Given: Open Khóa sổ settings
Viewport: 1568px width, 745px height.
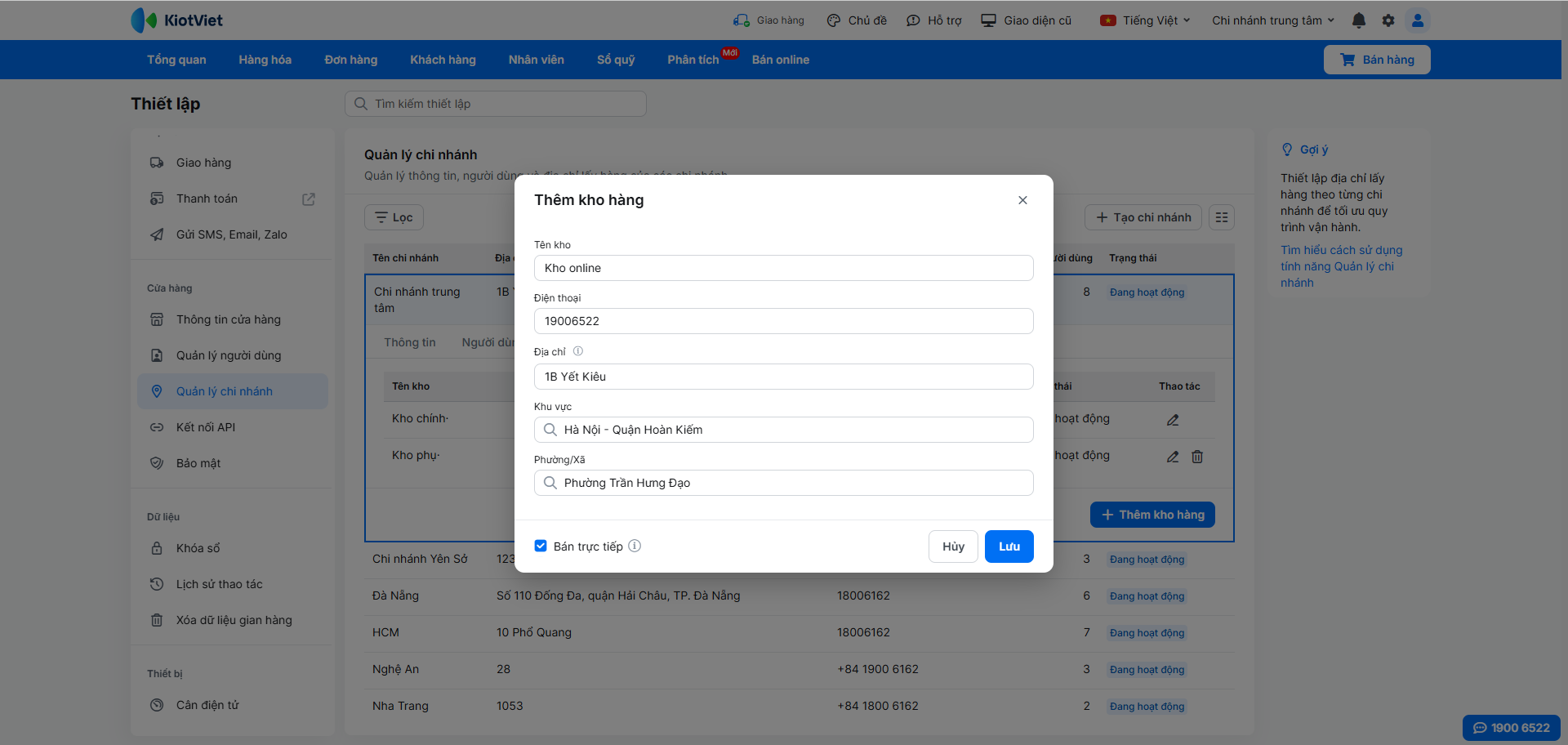Looking at the screenshot, I should click(233, 548).
